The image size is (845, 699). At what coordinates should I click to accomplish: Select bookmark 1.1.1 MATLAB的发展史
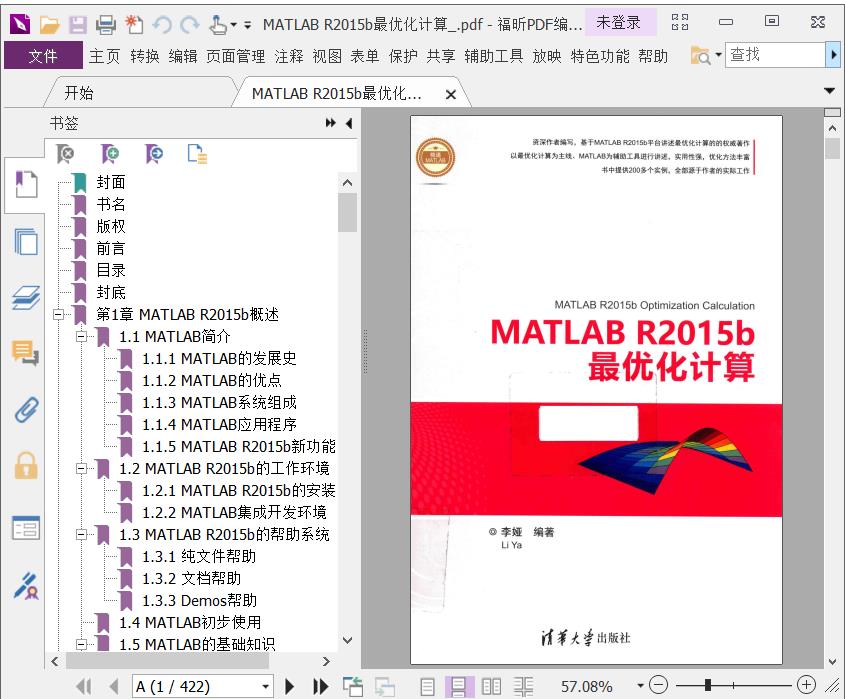219,359
